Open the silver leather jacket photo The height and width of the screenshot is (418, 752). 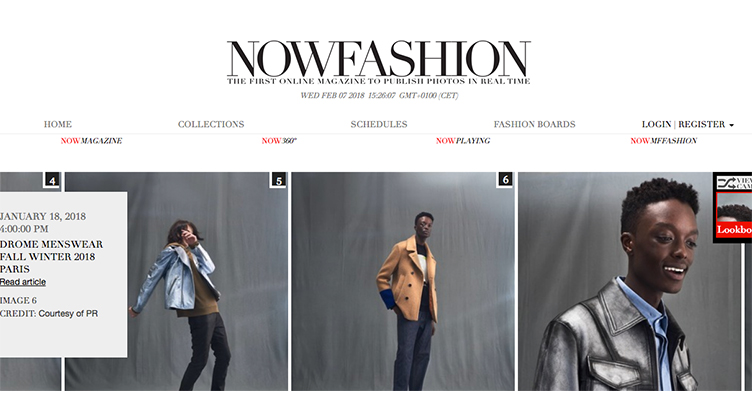(x=629, y=281)
